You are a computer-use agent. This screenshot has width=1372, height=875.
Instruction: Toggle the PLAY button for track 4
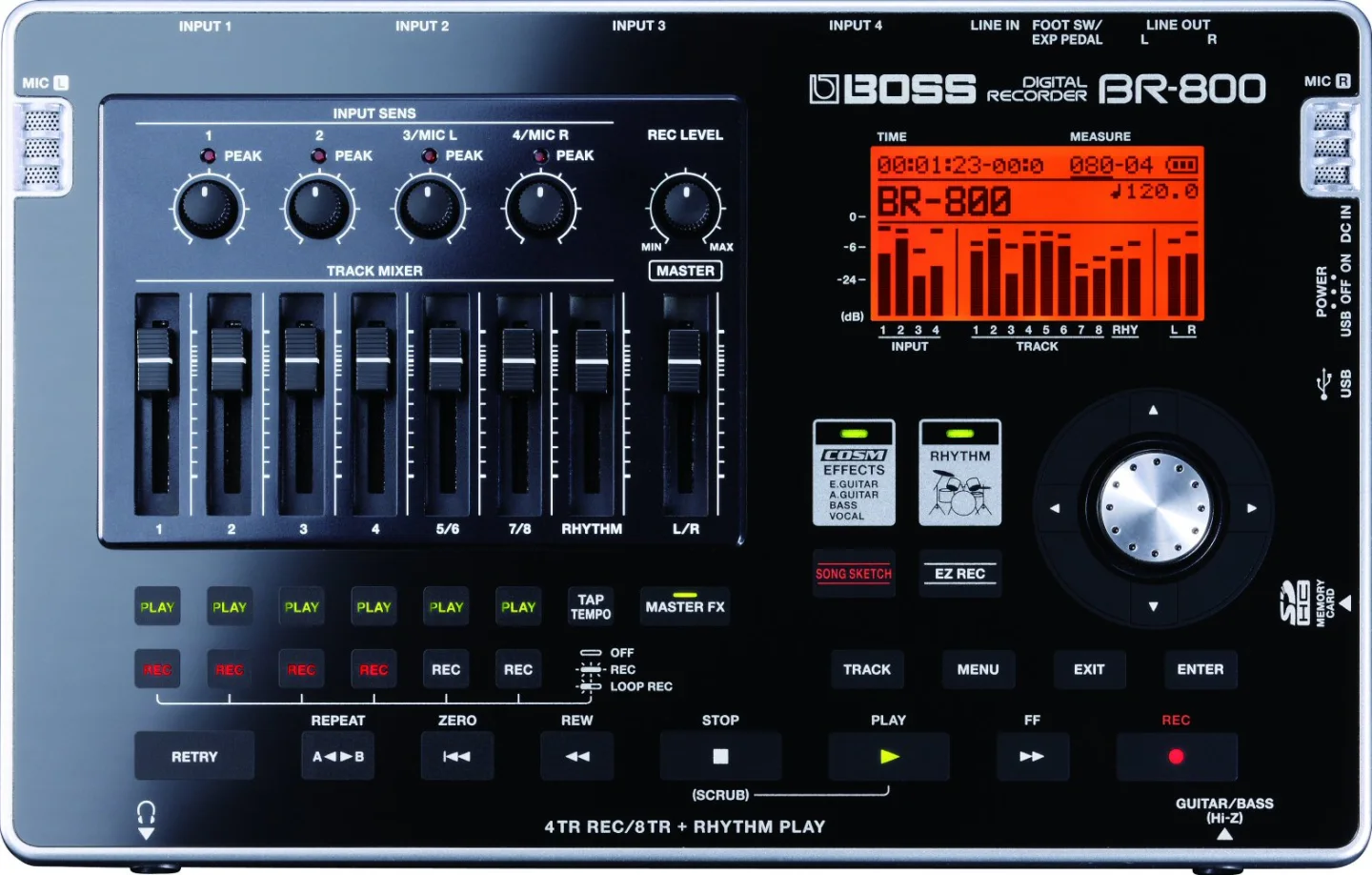point(373,606)
